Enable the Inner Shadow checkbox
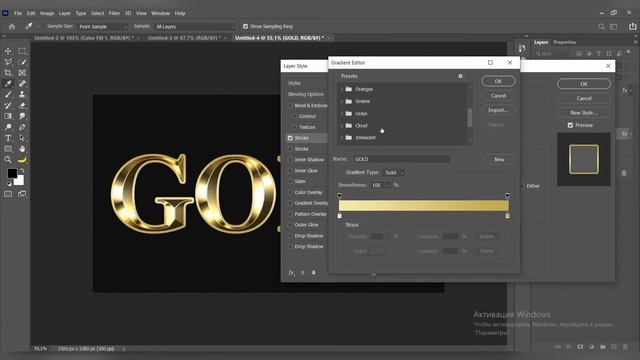The image size is (640, 360). pos(291,160)
